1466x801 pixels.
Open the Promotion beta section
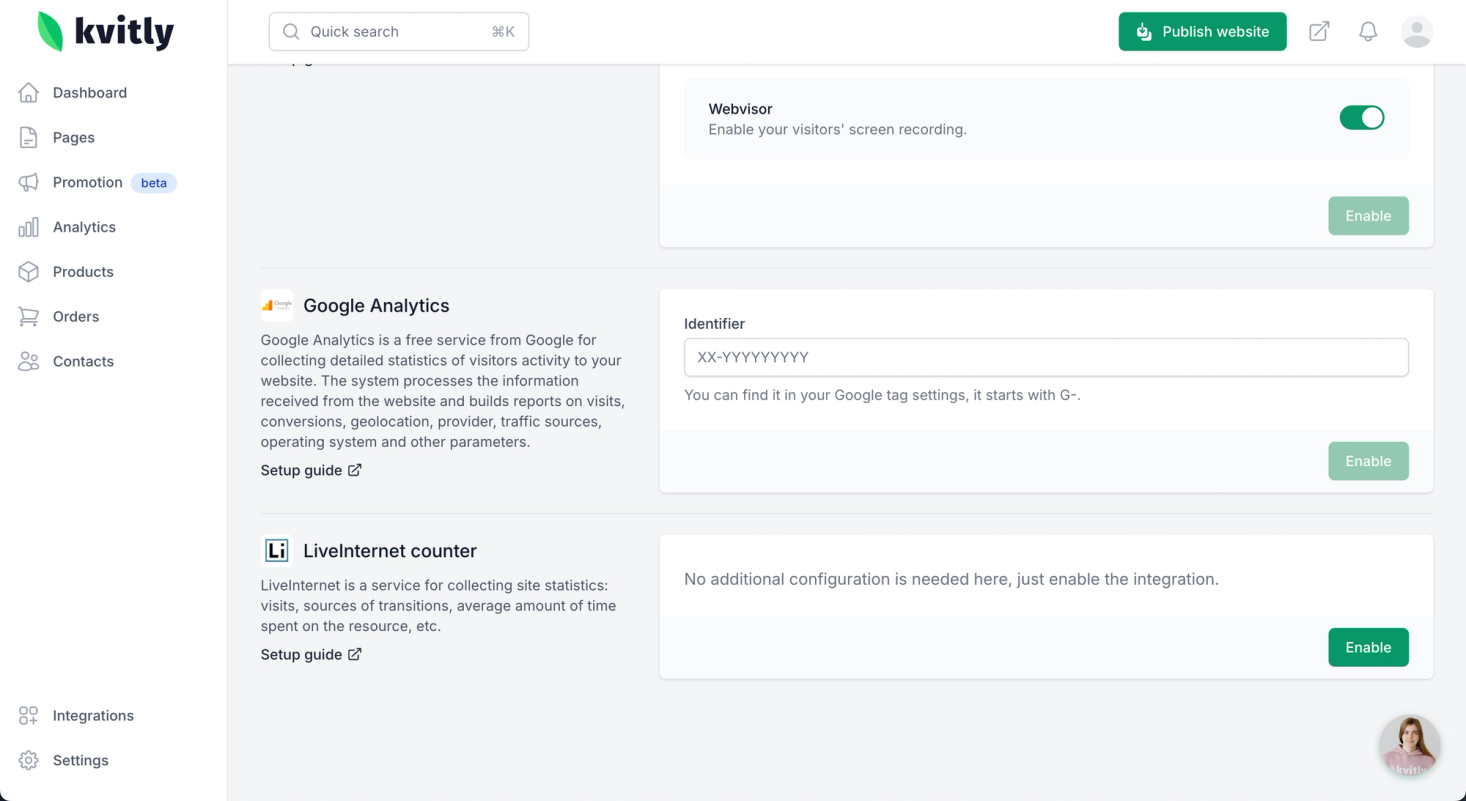88,182
